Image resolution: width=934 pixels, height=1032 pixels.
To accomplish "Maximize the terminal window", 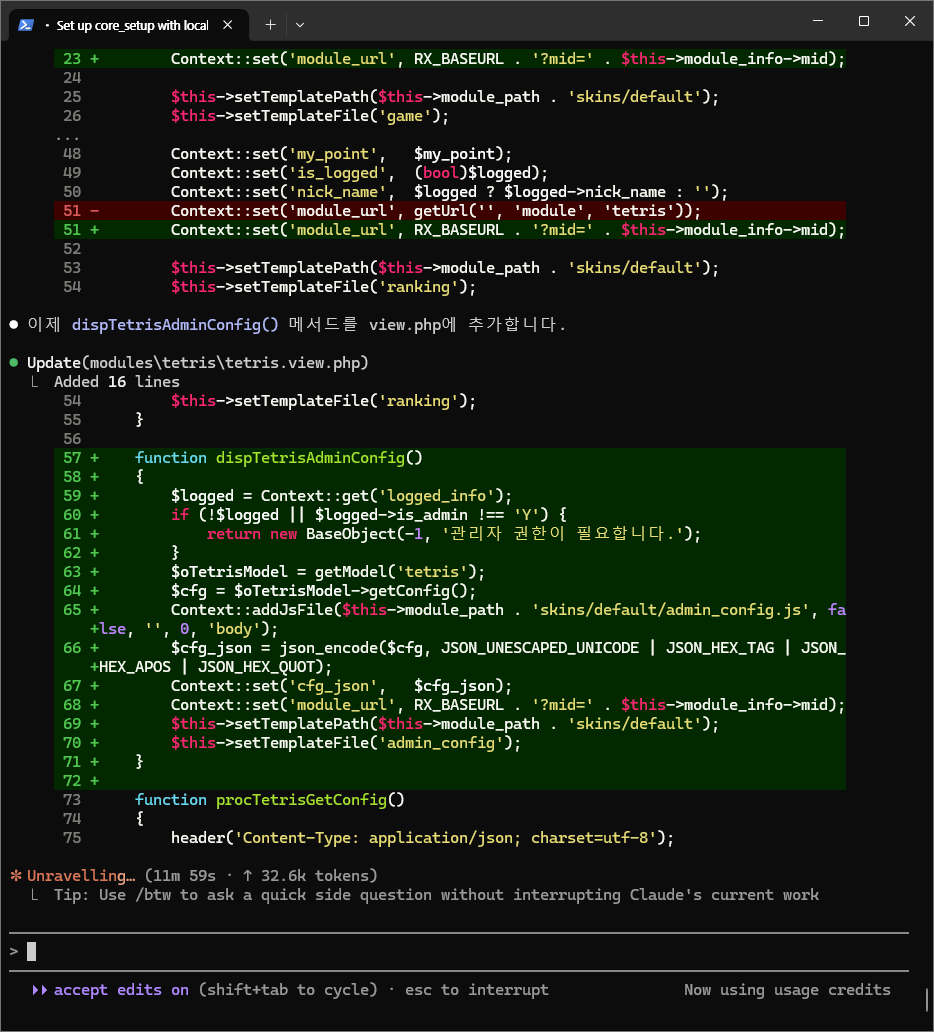I will point(864,21).
